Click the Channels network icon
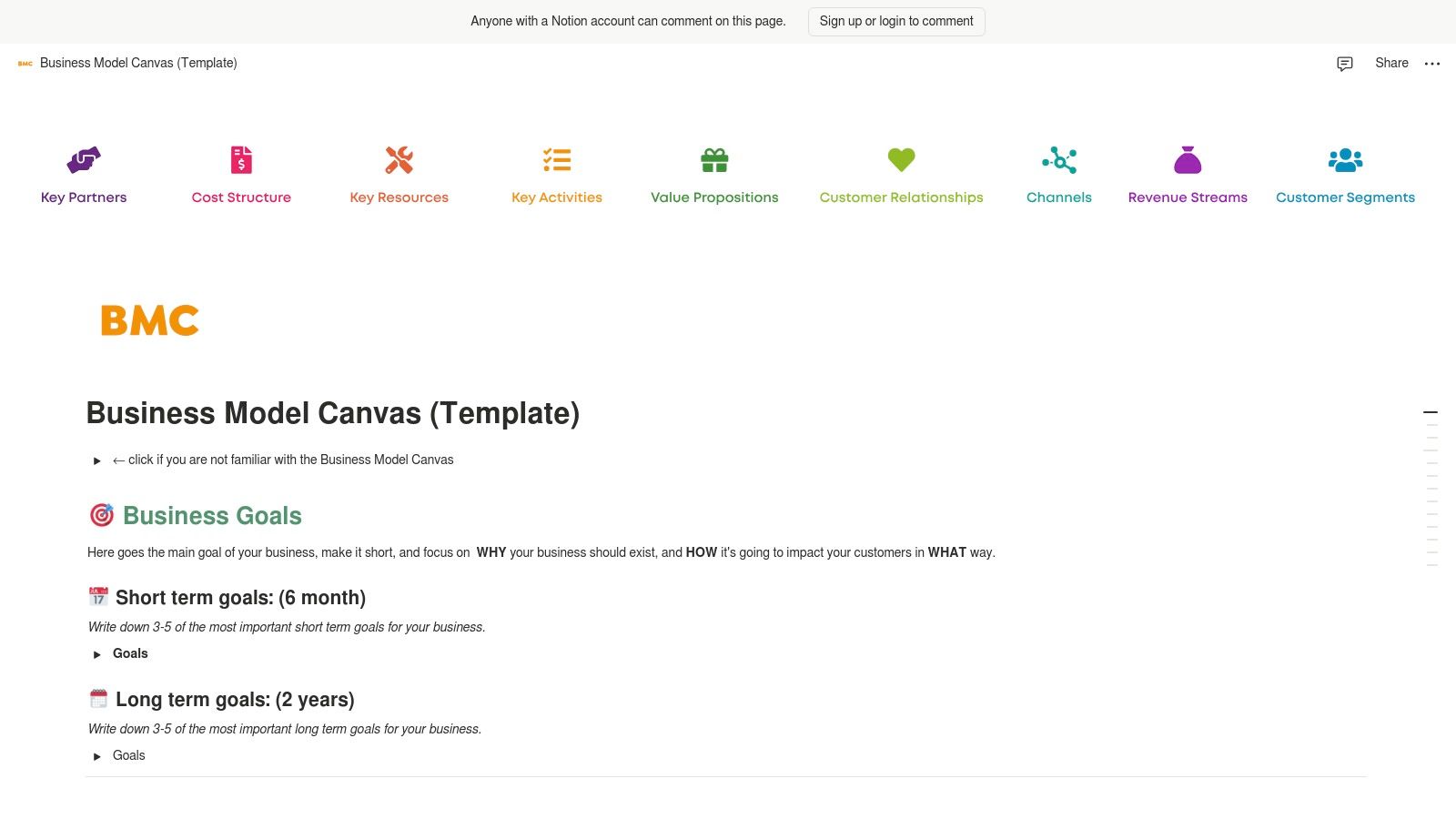Screen dimensions: 1456x819 (x=1059, y=160)
